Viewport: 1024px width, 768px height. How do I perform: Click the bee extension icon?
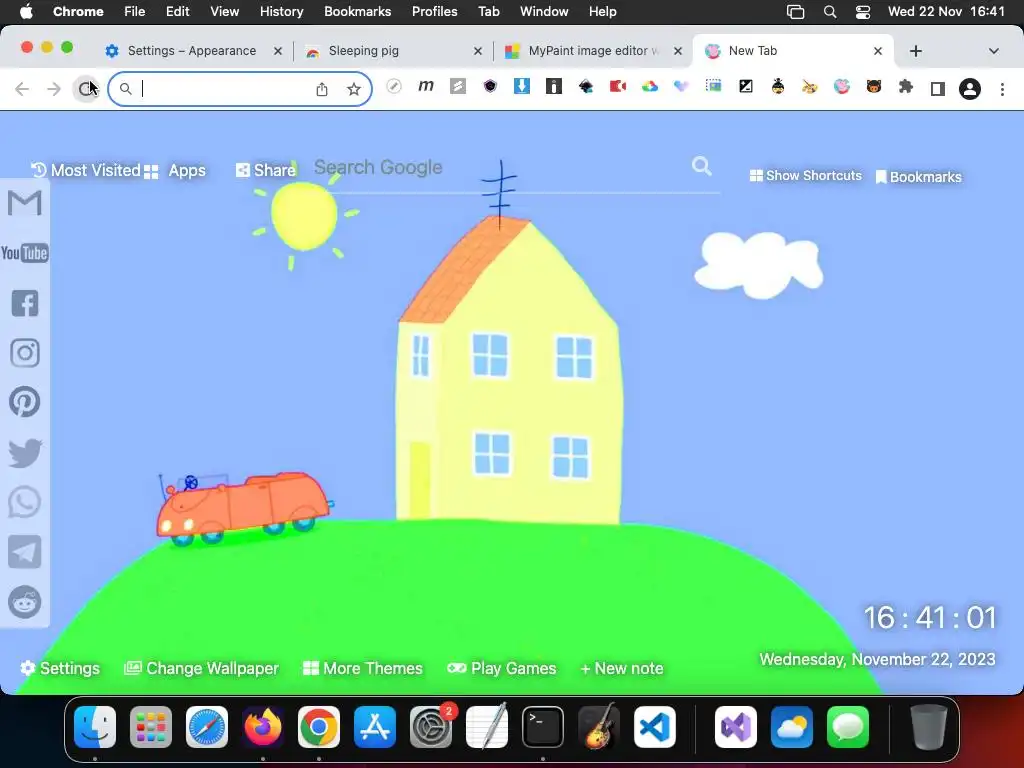click(x=778, y=86)
